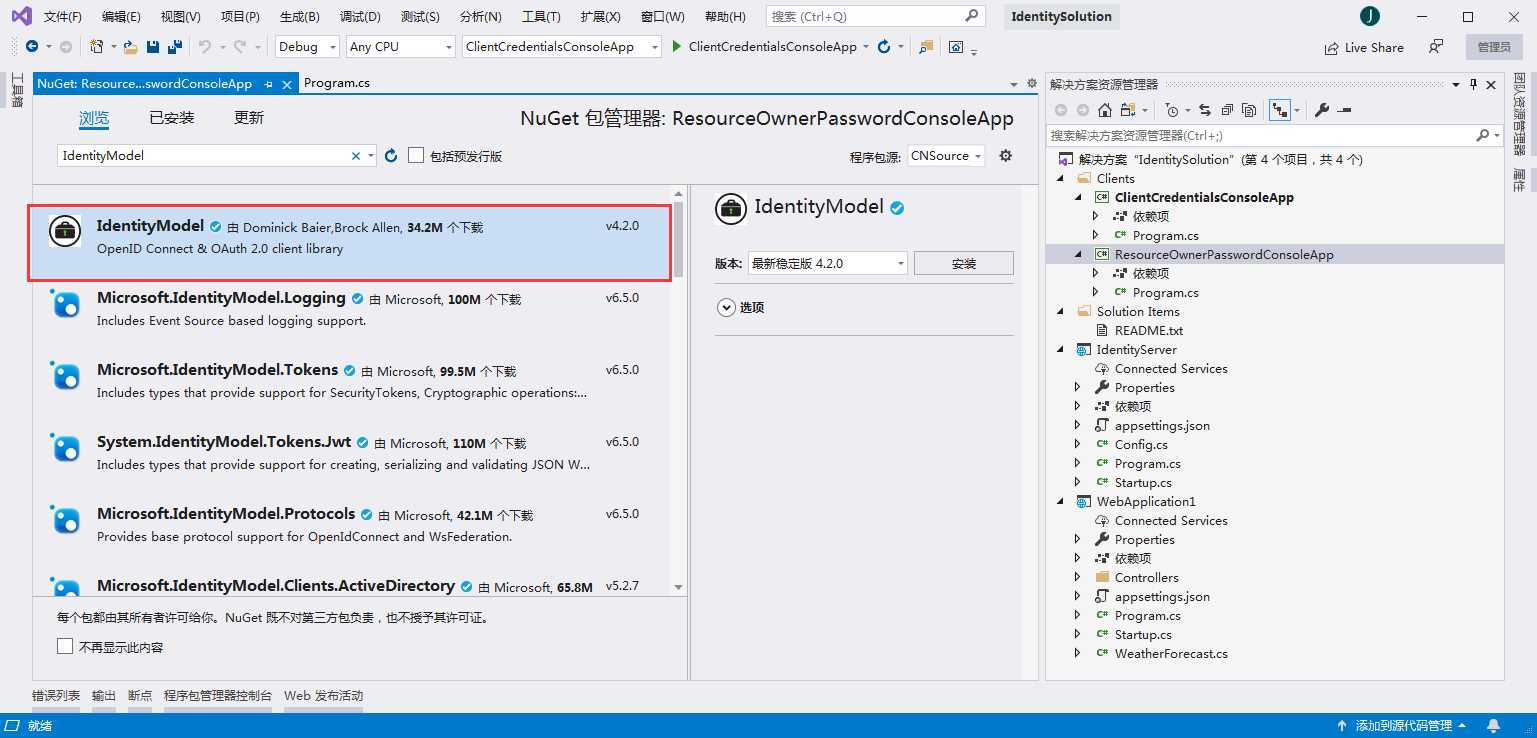Viewport: 1537px width, 738px height.
Task: Select the System.IdentityModel.Tokens.Jwt package
Action: [x=351, y=452]
